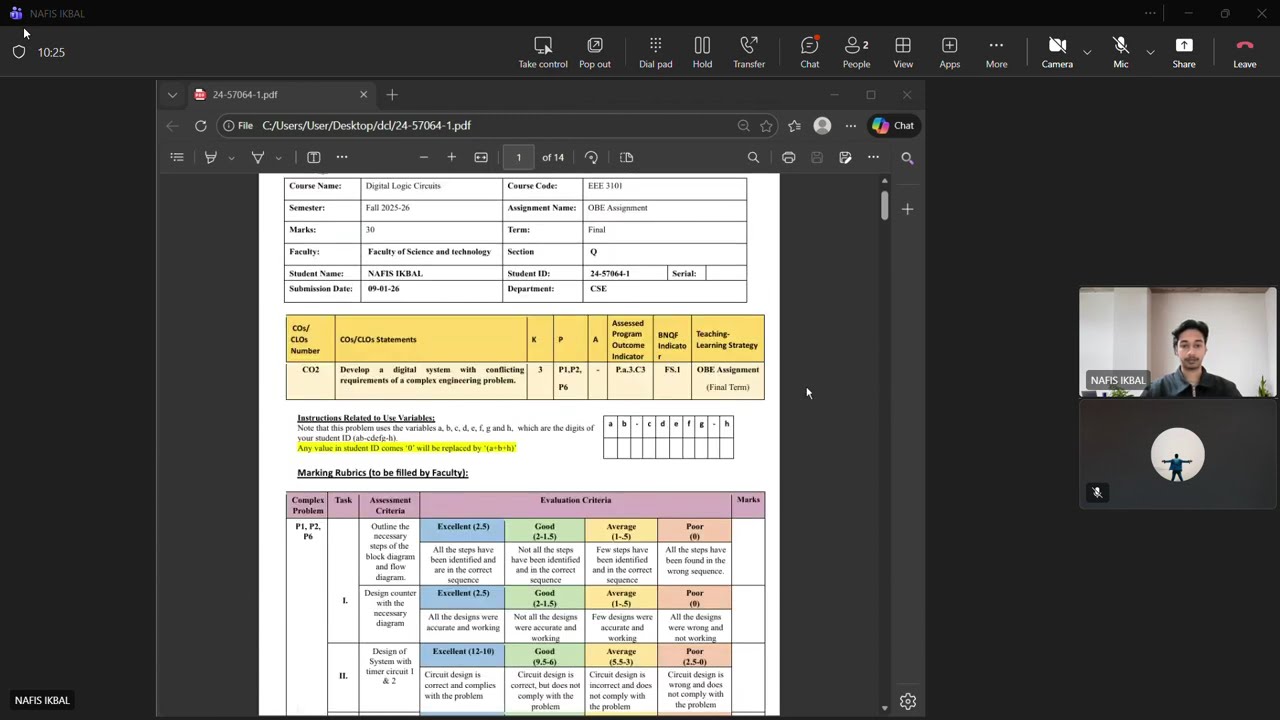Customize sidebar with plus button
The width and height of the screenshot is (1280, 720).
point(907,209)
